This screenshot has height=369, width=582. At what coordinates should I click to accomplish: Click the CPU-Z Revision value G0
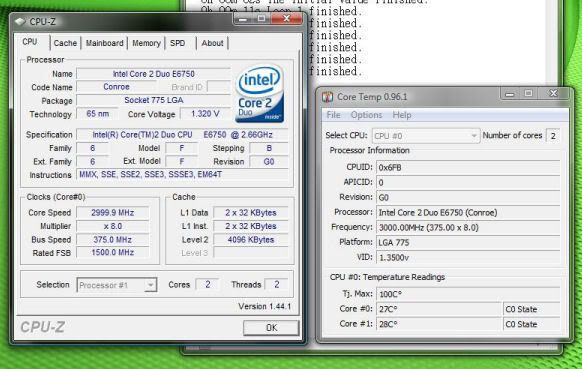[x=269, y=161]
